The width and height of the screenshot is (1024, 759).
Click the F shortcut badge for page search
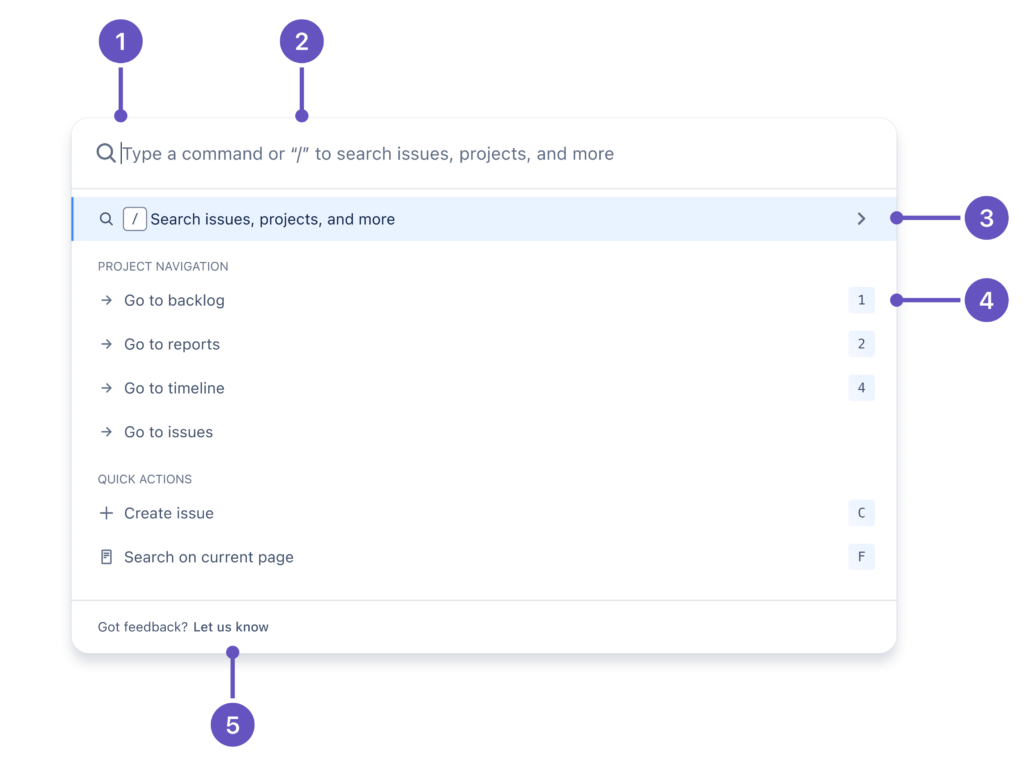pos(861,557)
